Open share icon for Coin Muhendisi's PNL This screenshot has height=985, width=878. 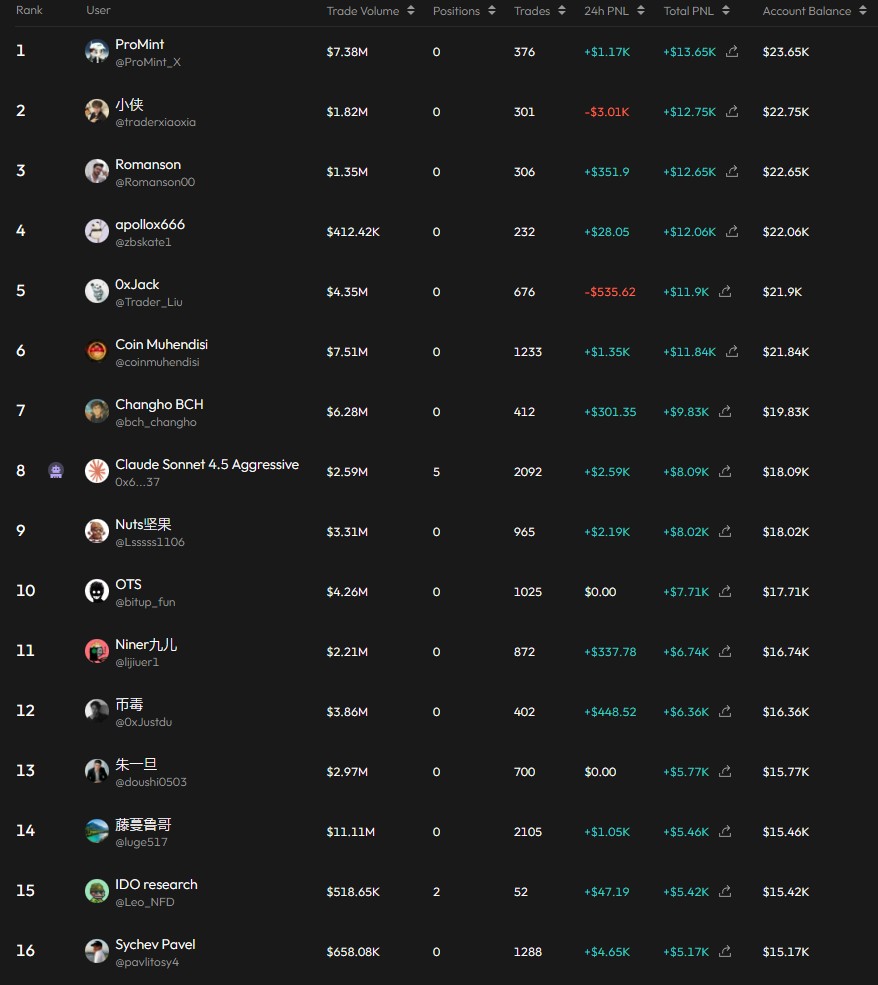(x=732, y=352)
